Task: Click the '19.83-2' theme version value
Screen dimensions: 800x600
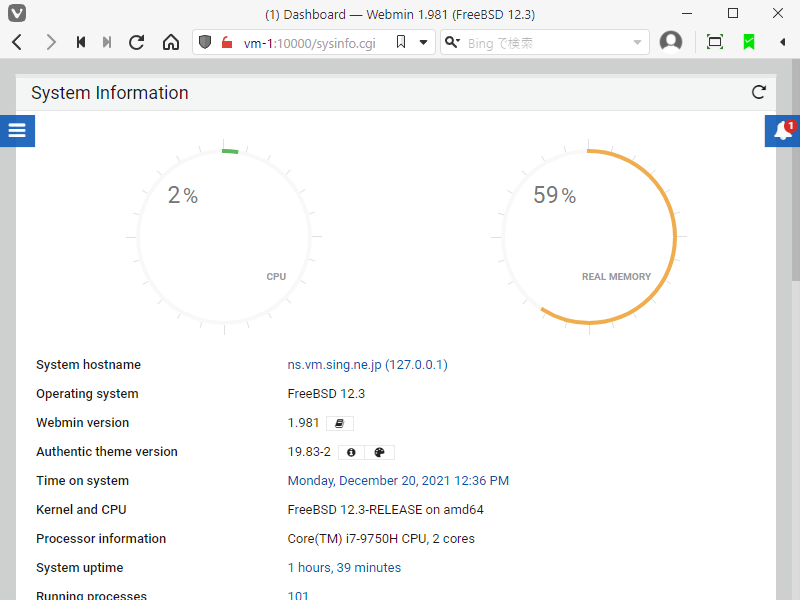Action: (x=309, y=452)
